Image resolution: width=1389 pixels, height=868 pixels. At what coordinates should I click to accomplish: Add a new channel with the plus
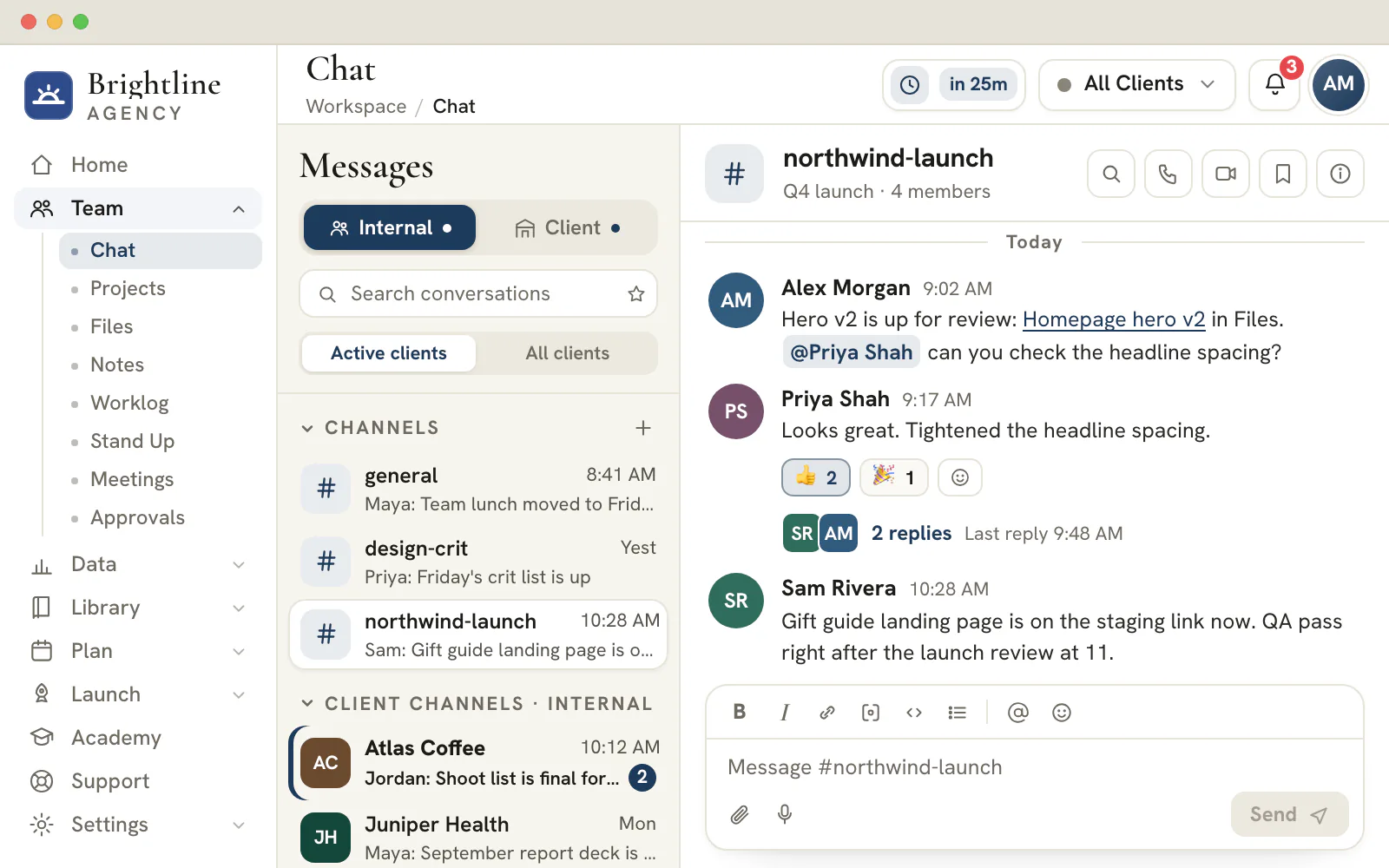point(643,428)
